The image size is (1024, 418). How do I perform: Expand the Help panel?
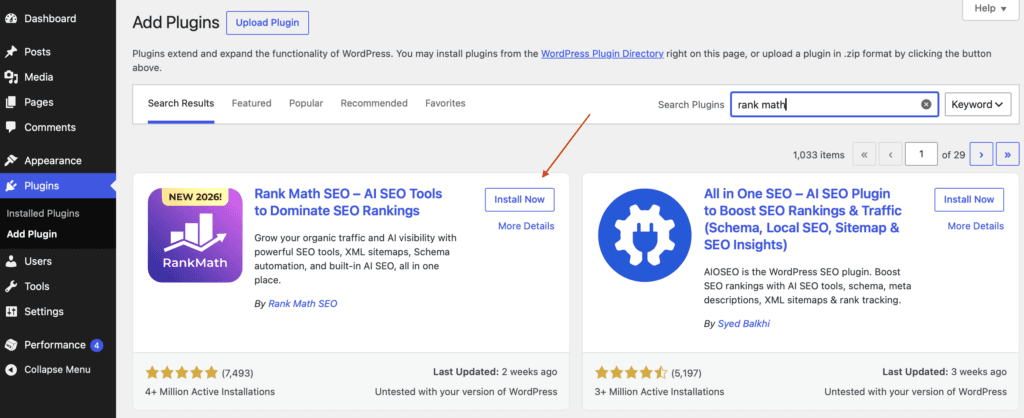tap(991, 8)
